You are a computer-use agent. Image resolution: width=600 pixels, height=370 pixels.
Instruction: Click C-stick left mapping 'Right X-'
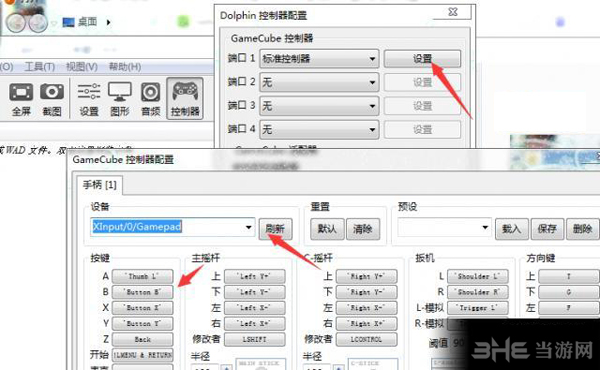367,308
